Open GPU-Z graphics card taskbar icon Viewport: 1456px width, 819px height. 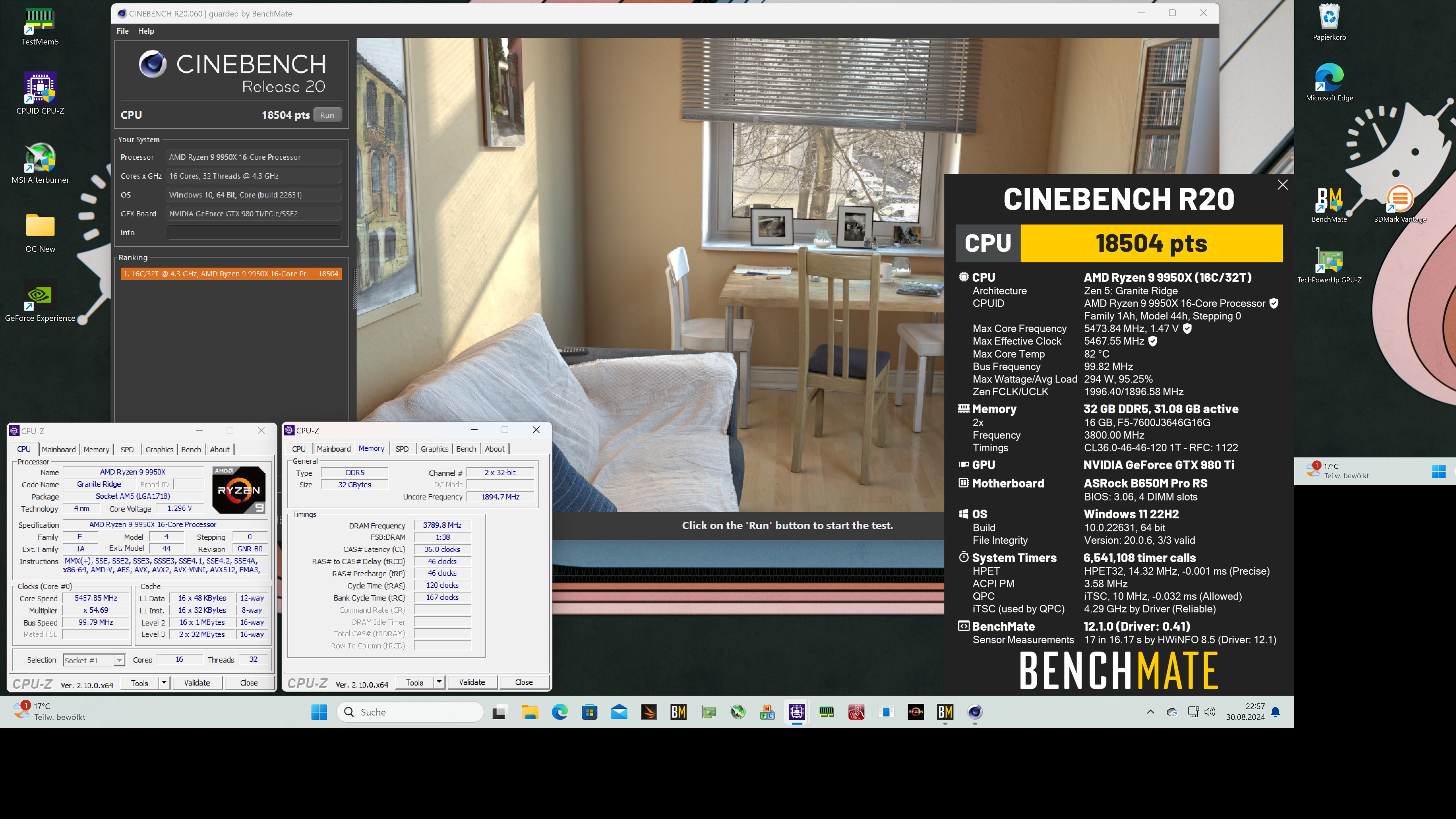[x=708, y=711]
